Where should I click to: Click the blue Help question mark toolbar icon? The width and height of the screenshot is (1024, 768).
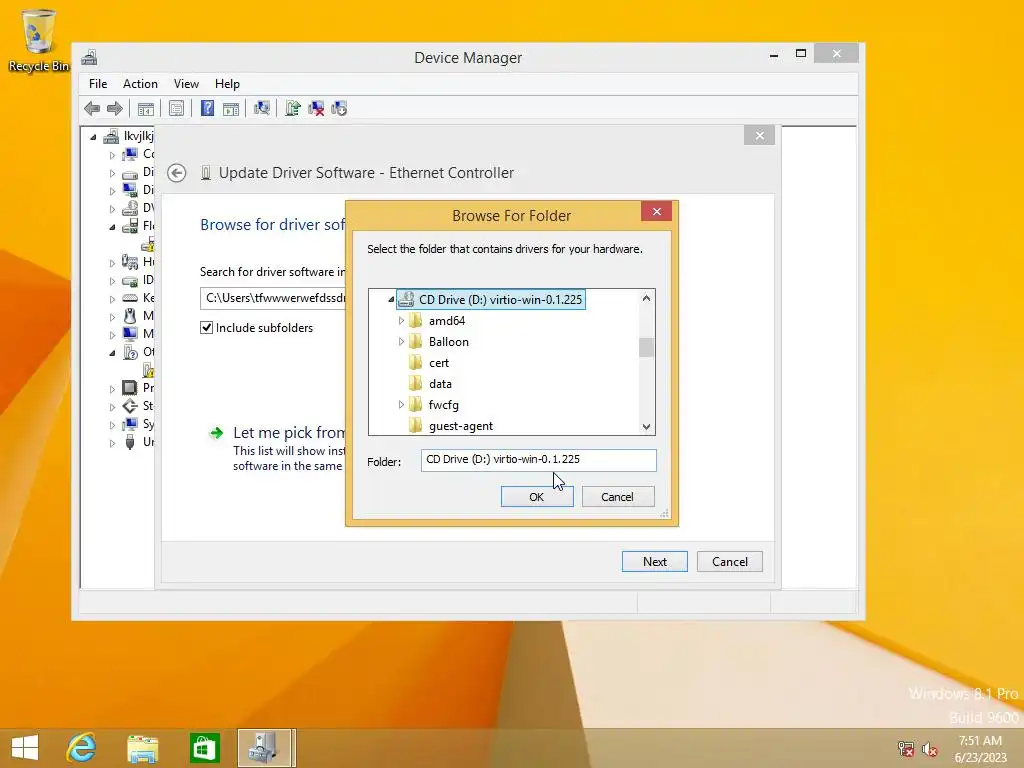tap(207, 108)
